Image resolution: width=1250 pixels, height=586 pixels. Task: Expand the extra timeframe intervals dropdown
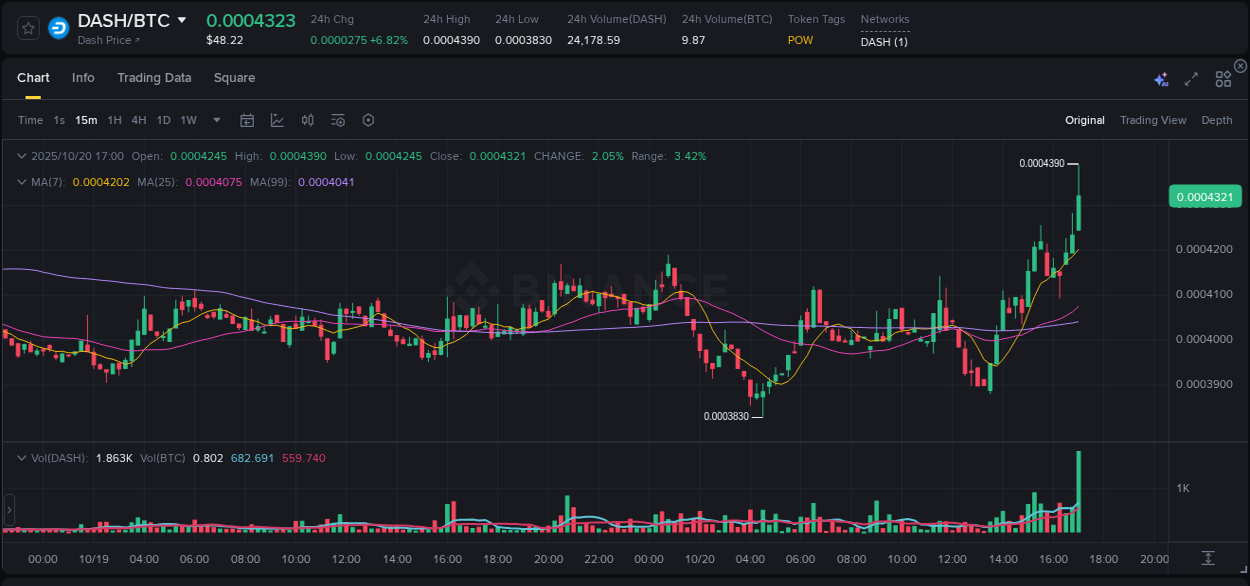tap(215, 119)
